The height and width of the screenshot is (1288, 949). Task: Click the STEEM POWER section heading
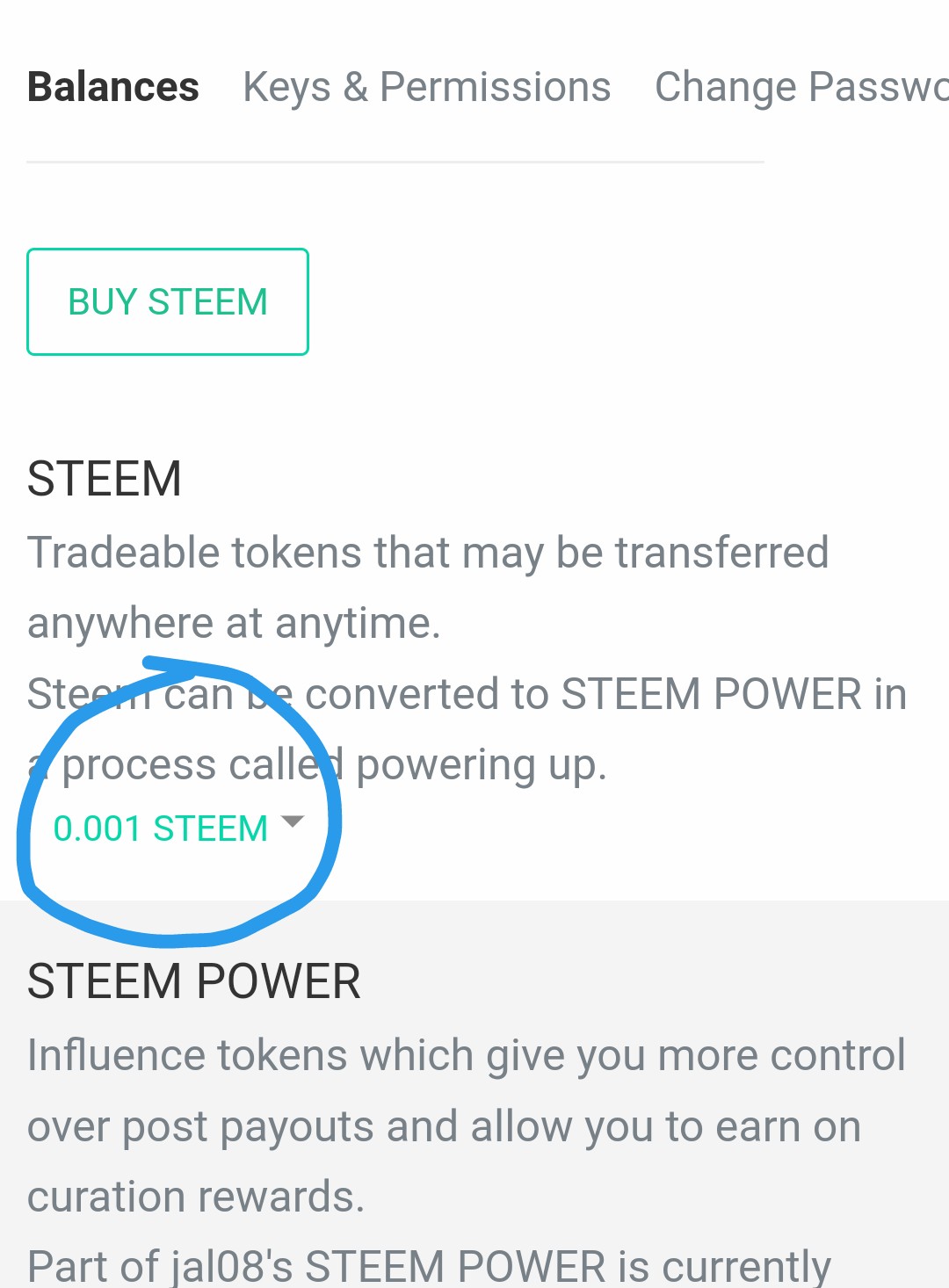tap(193, 981)
